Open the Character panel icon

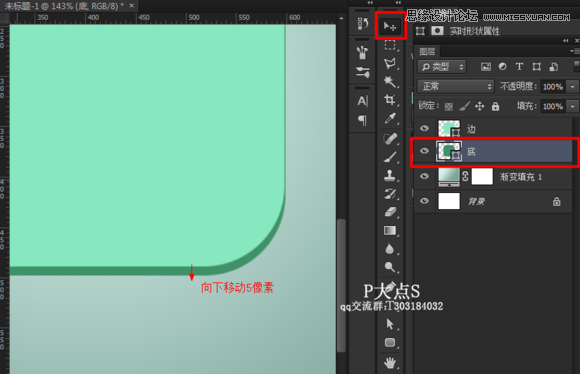pos(362,101)
